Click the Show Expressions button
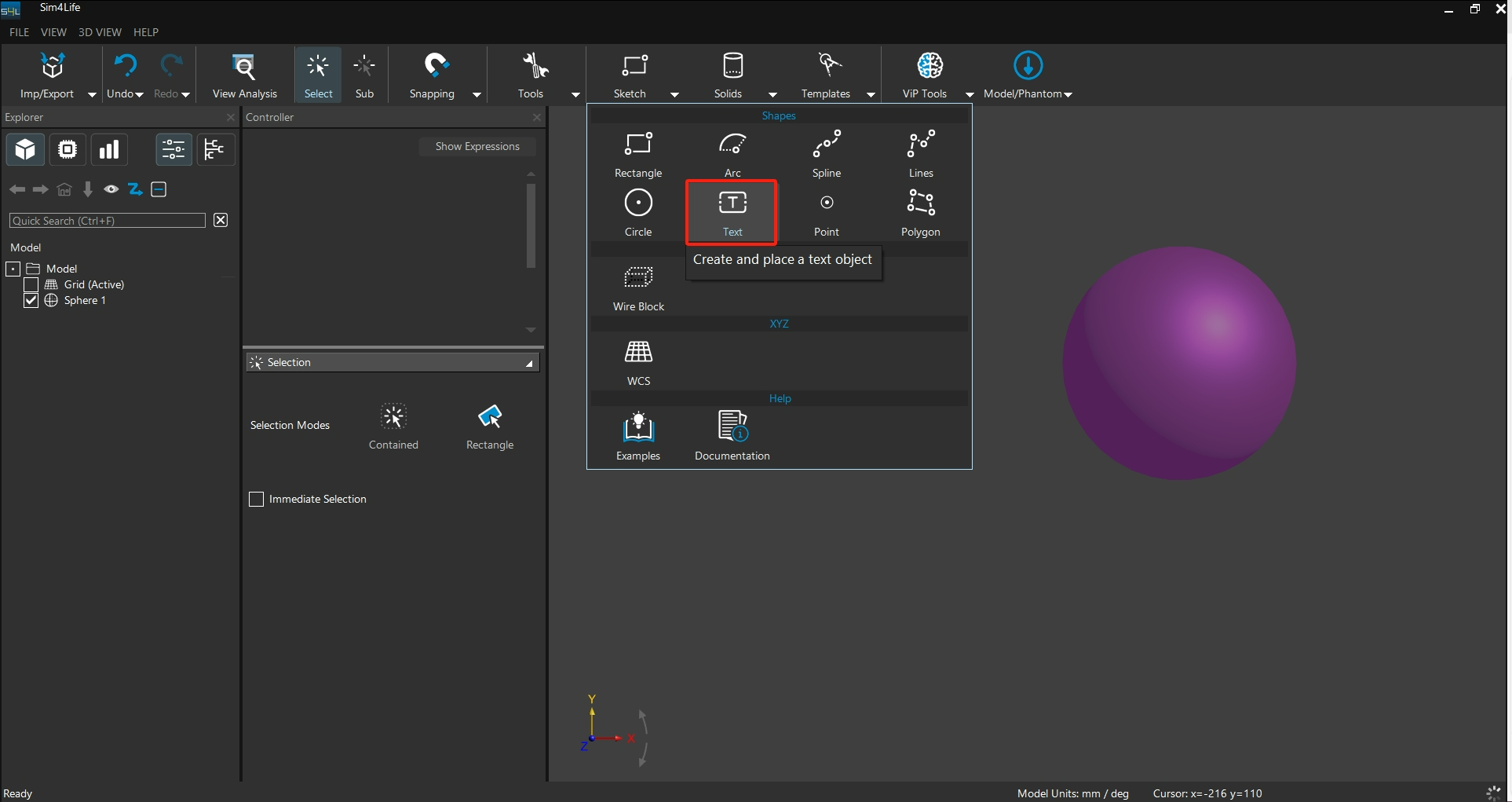 (477, 147)
